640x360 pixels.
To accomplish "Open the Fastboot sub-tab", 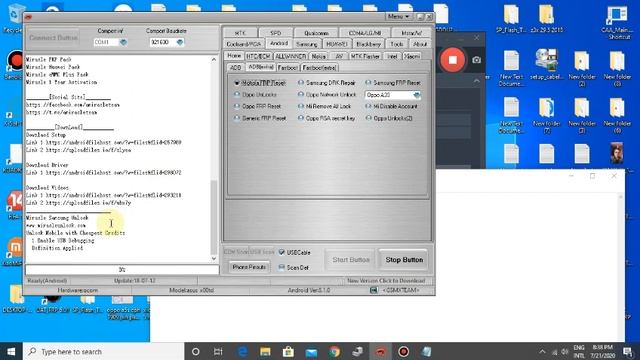I will click(x=287, y=68).
